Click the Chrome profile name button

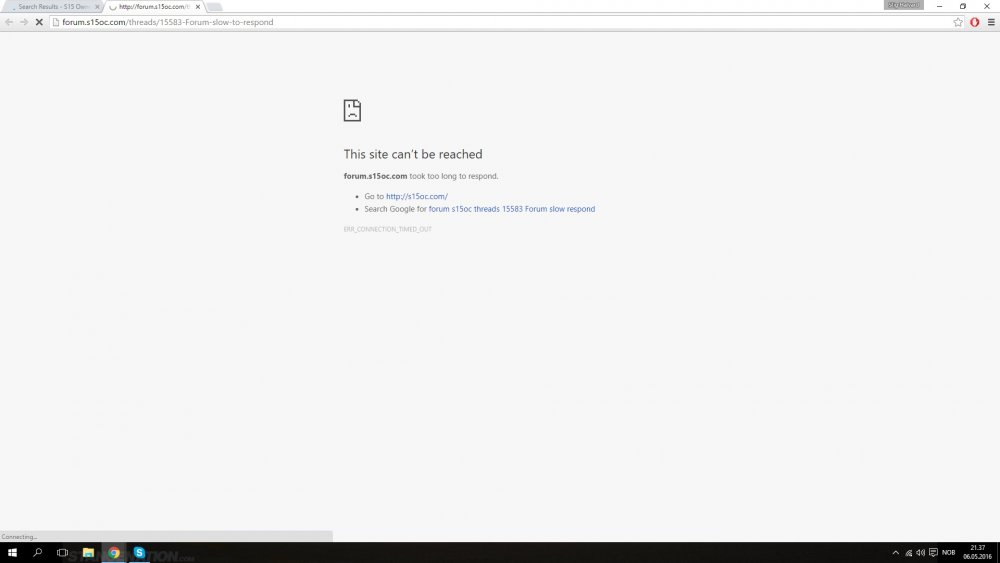point(904,5)
